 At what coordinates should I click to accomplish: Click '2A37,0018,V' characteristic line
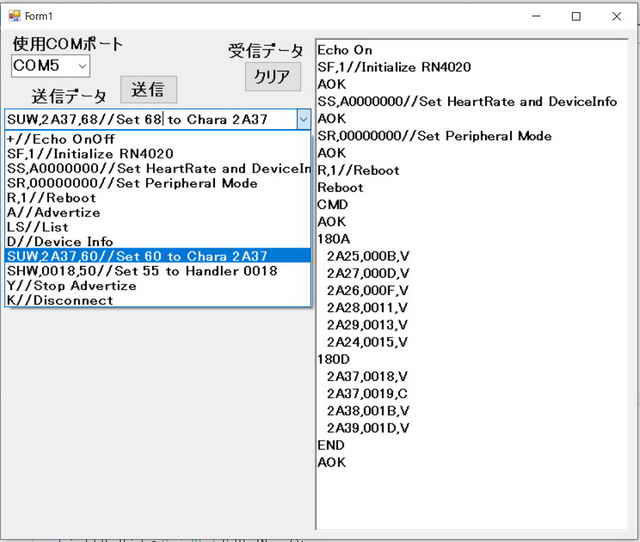pos(367,376)
